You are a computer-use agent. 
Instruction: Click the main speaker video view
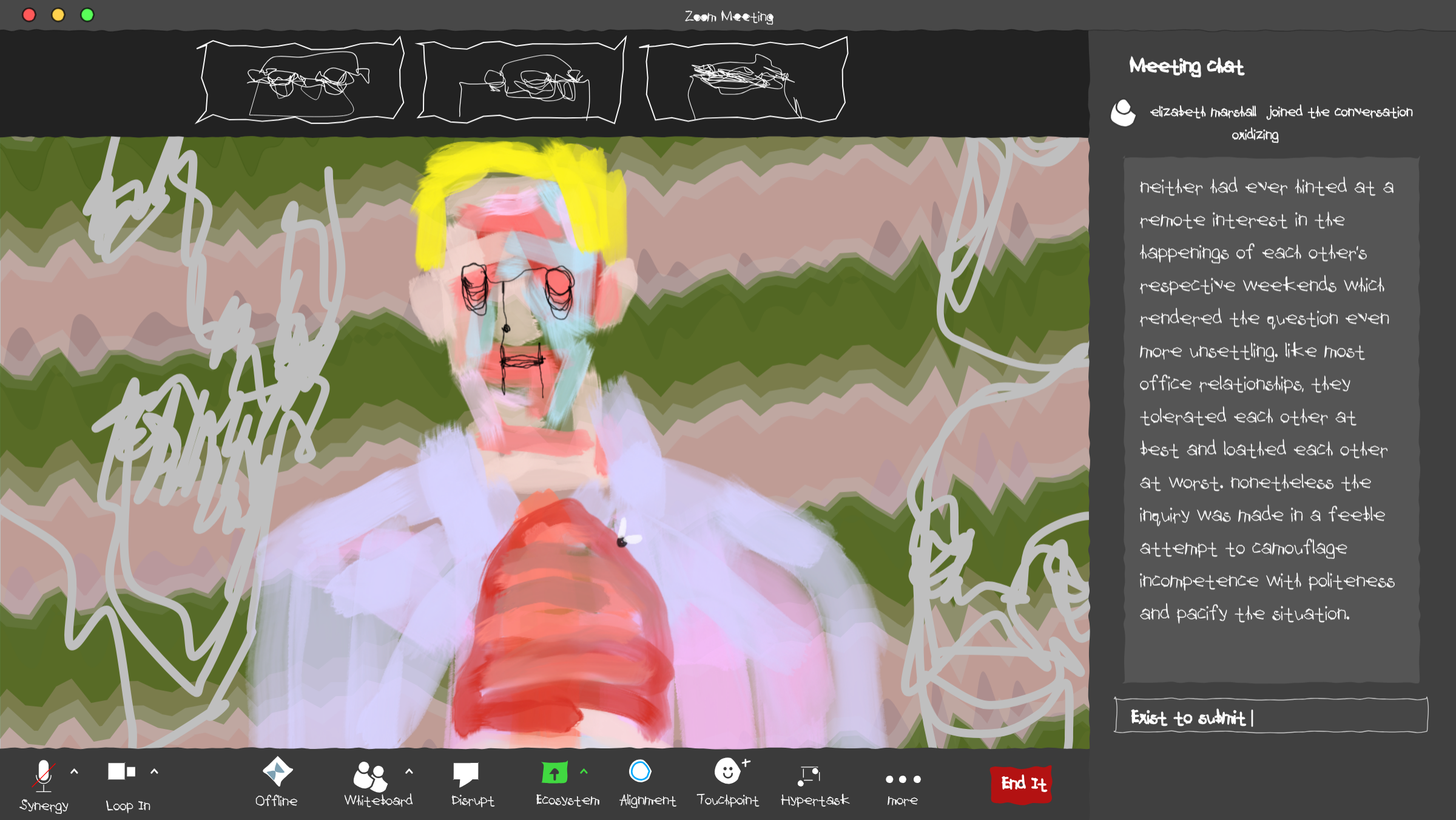(x=544, y=442)
